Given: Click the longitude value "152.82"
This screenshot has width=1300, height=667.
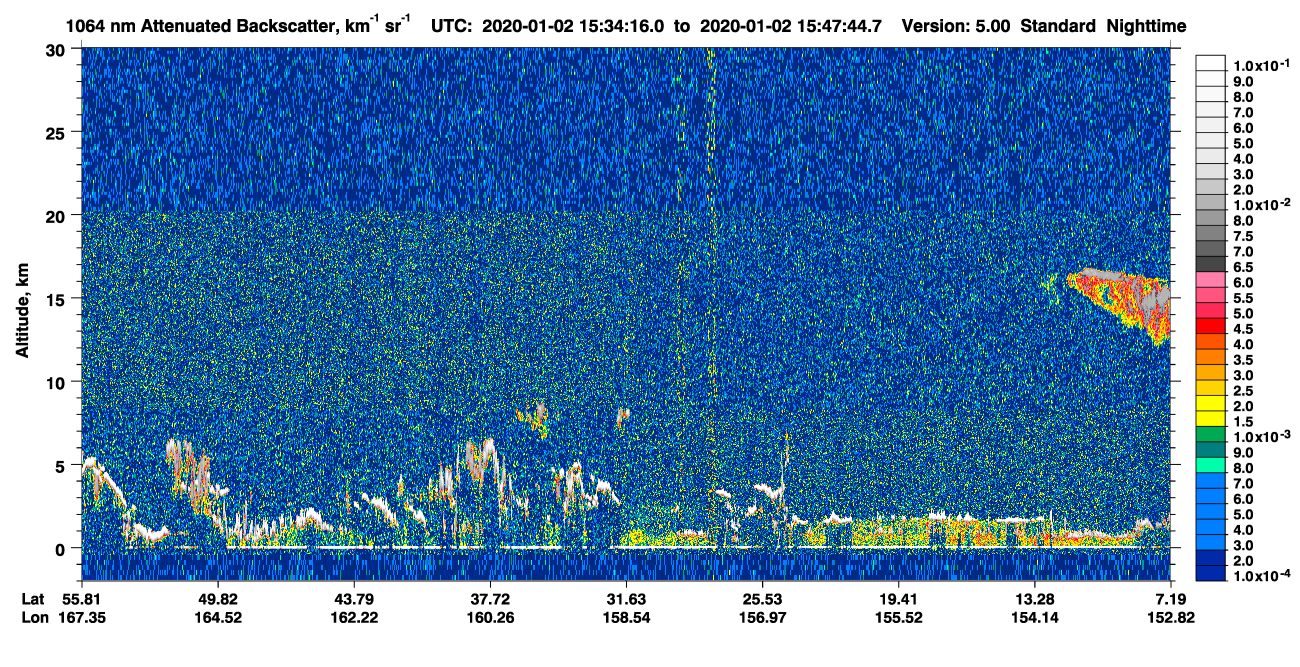Looking at the screenshot, I should (1171, 617).
